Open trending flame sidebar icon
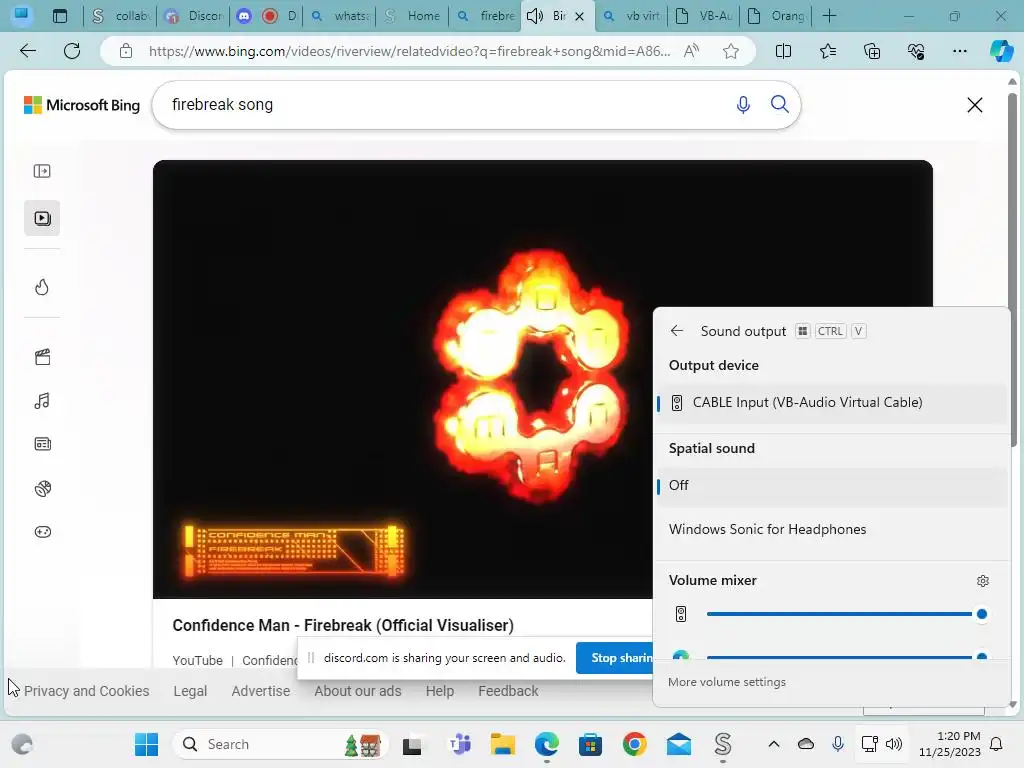Image resolution: width=1024 pixels, height=768 pixels. click(42, 287)
